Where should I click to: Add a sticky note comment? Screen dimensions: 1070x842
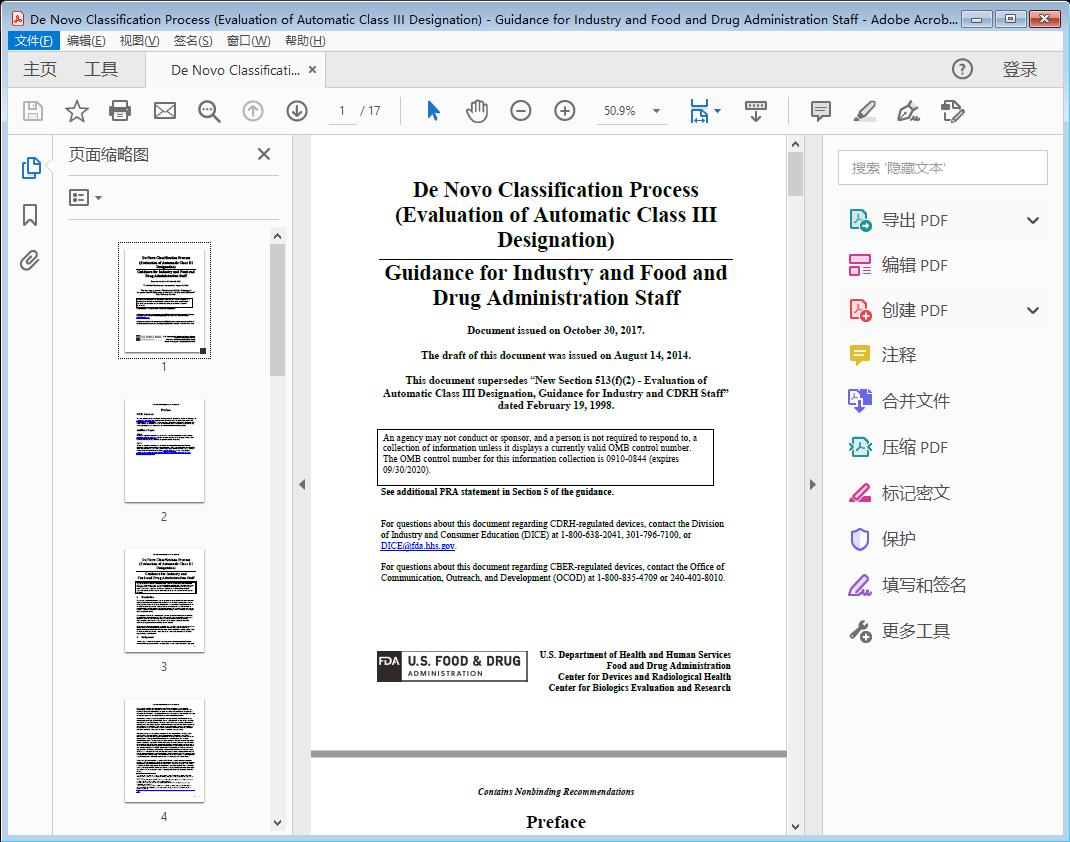[820, 111]
